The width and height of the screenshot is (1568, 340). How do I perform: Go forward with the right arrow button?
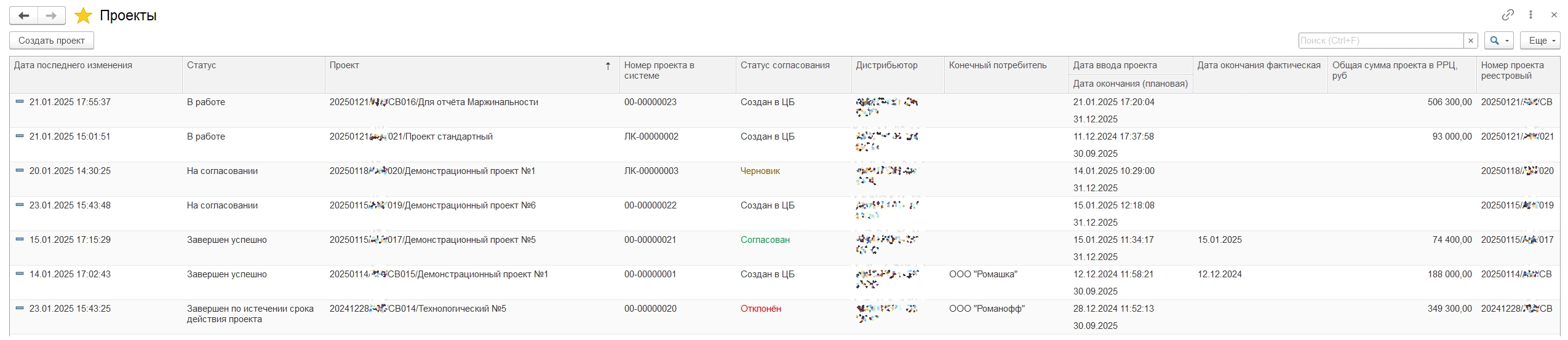click(52, 16)
